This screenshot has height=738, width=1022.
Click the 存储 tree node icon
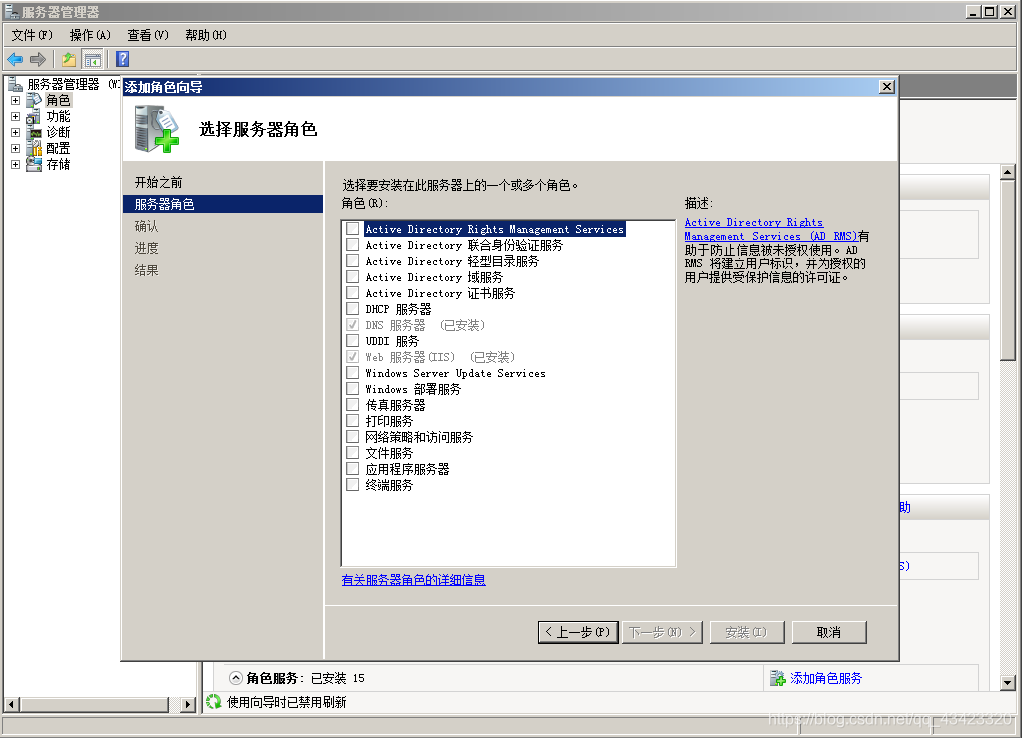[x=34, y=164]
